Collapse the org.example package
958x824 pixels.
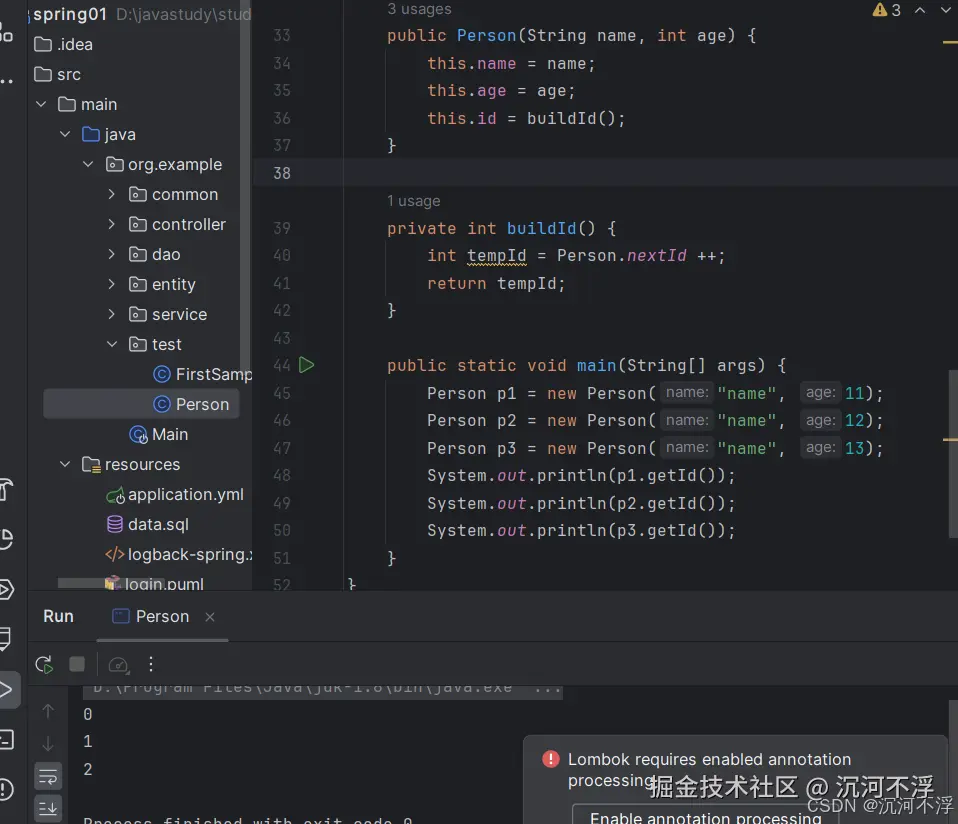89,164
